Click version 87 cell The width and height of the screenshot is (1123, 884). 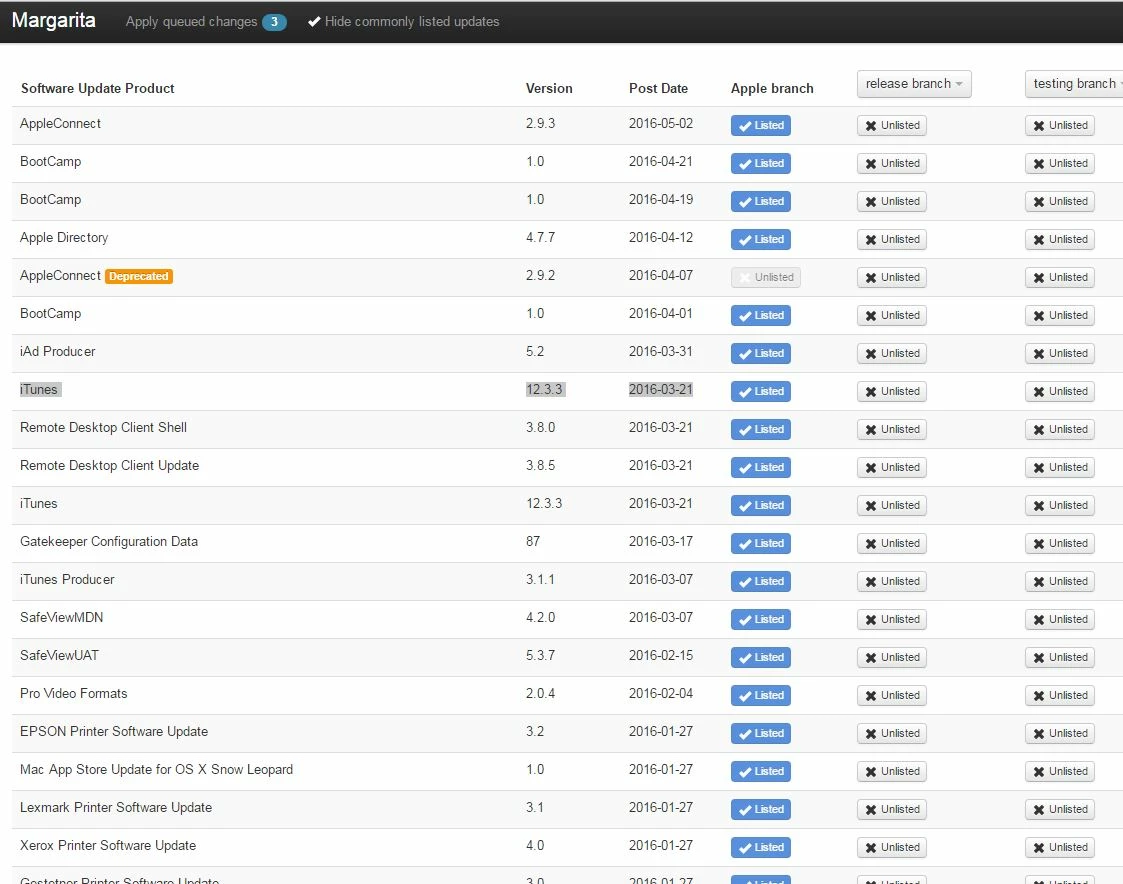pyautogui.click(x=533, y=541)
